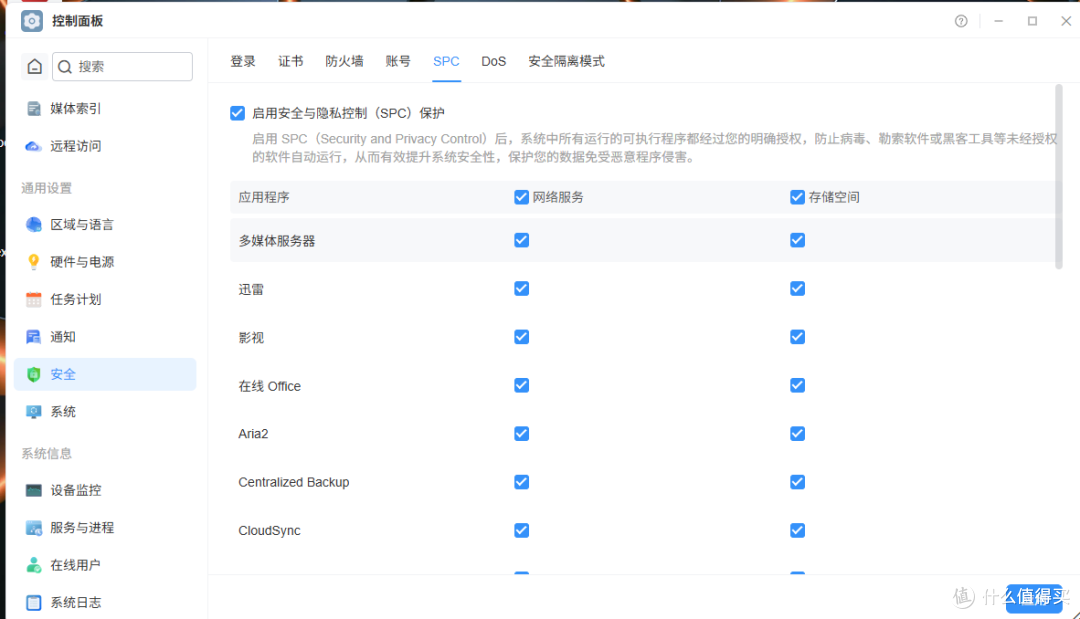Click the hardware and power bulb icon
Screen dimensions: 1080x619
coord(33,262)
